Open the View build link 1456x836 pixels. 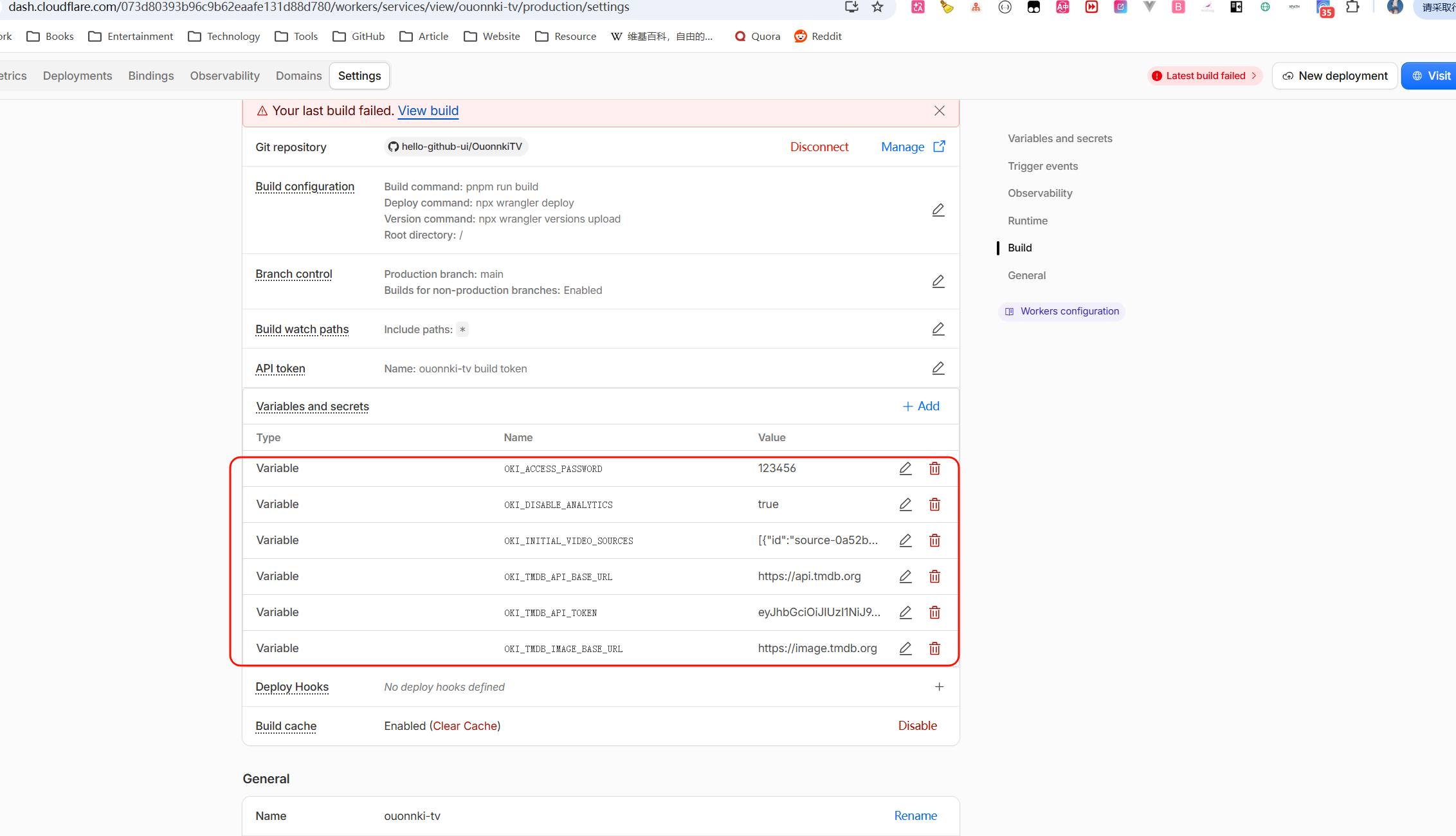tap(428, 111)
